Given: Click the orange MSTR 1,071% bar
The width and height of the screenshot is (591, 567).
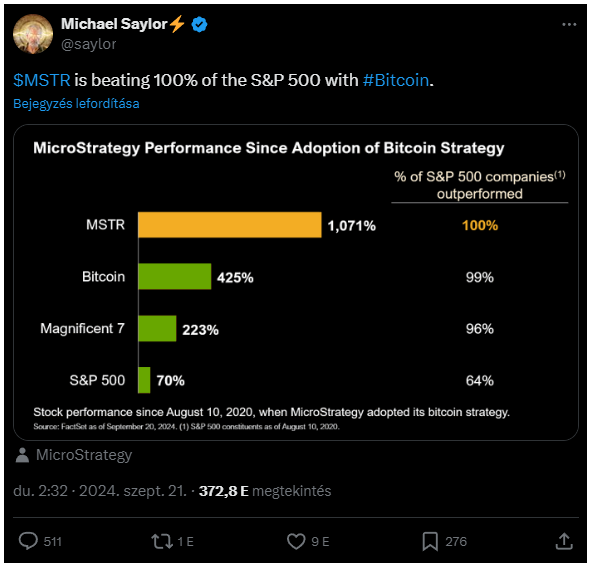Looking at the screenshot, I should [230, 225].
